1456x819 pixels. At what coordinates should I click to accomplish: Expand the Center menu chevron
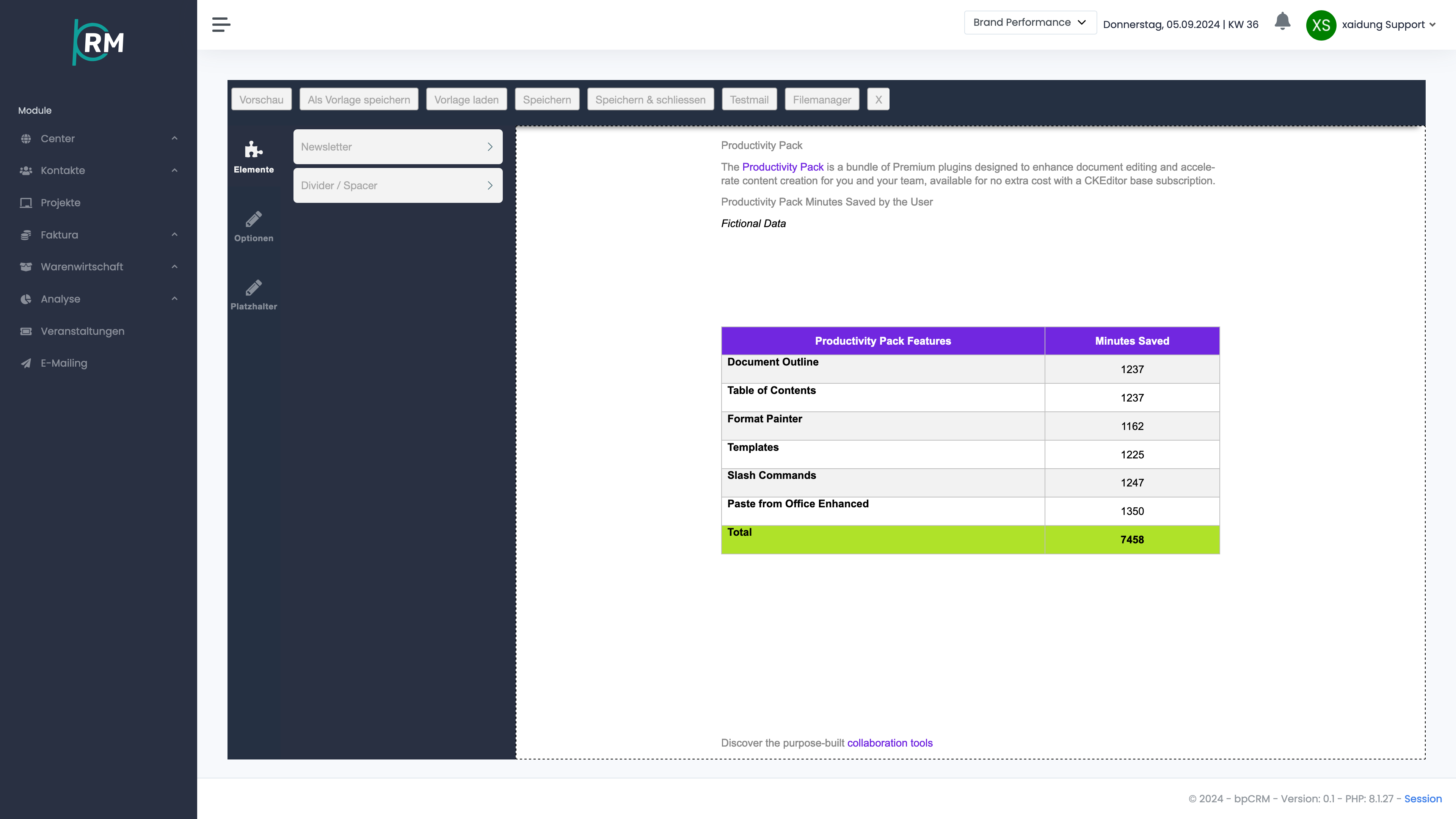(175, 138)
